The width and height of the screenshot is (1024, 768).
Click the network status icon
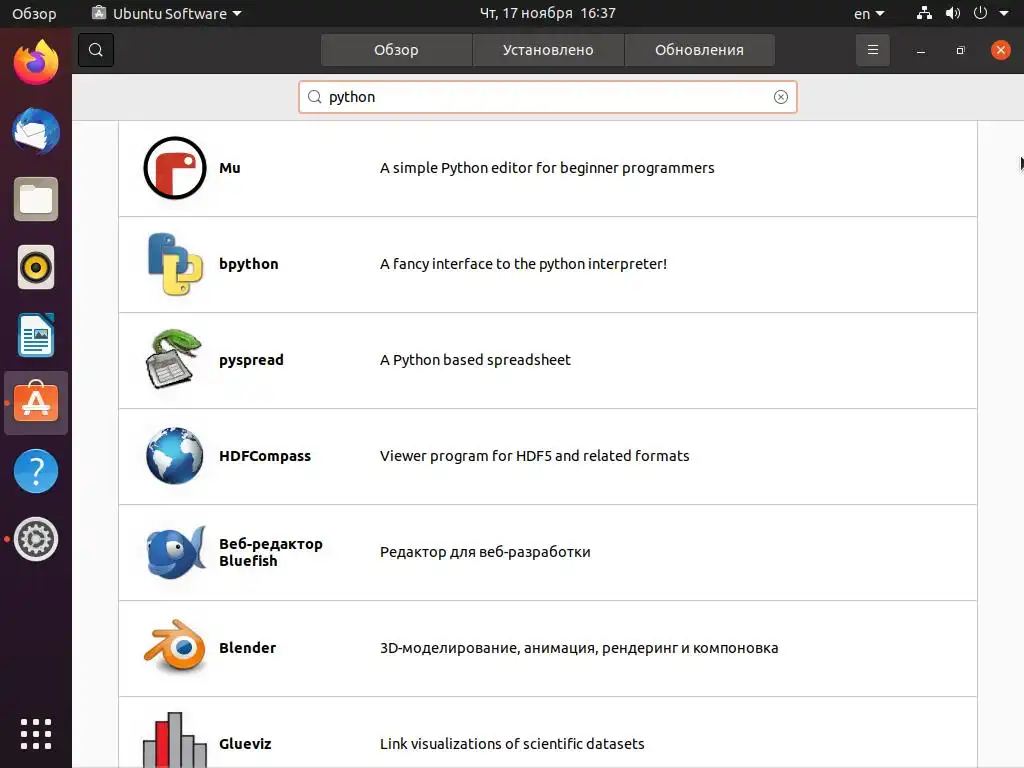(924, 13)
